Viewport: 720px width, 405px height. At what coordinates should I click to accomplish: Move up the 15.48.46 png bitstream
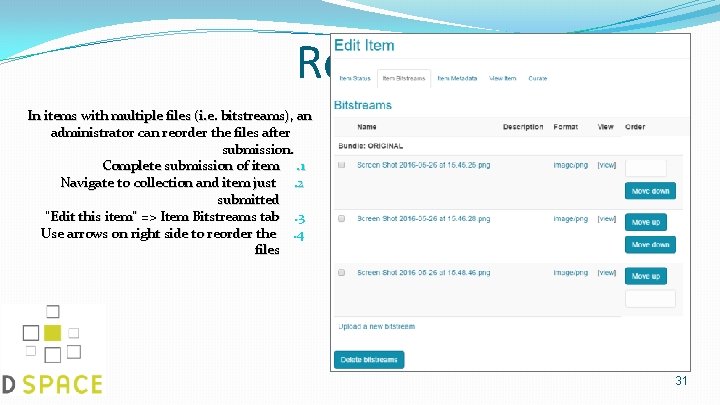[646, 276]
